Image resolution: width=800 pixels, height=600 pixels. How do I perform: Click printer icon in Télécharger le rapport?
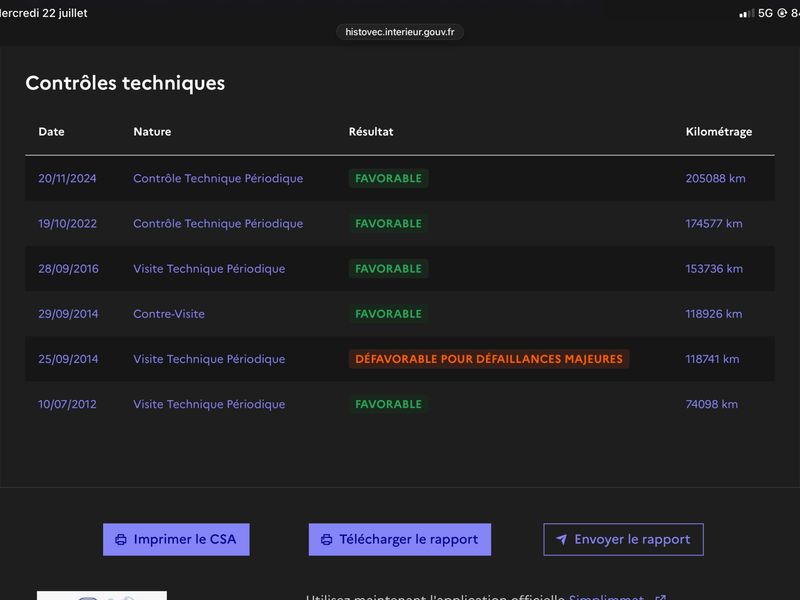pos(327,540)
